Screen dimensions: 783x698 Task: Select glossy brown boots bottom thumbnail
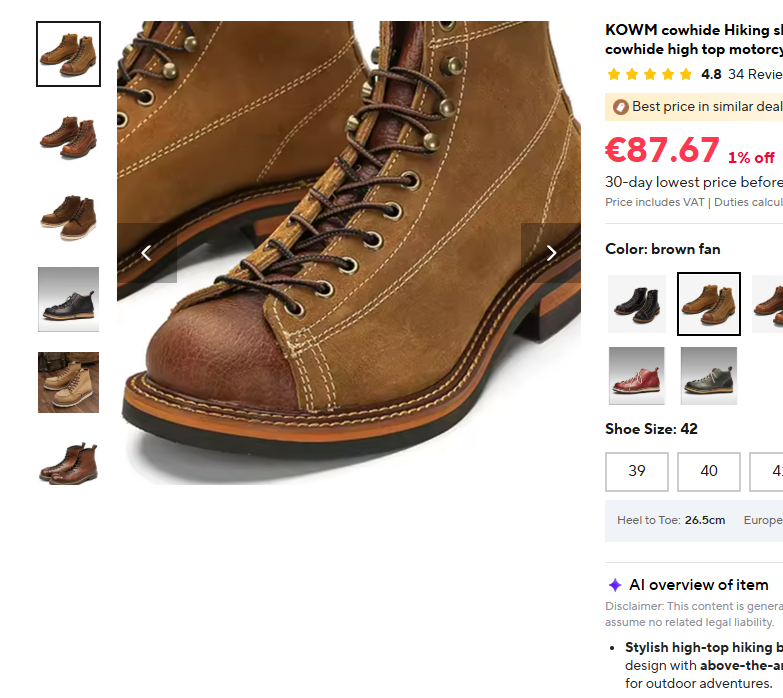point(68,462)
